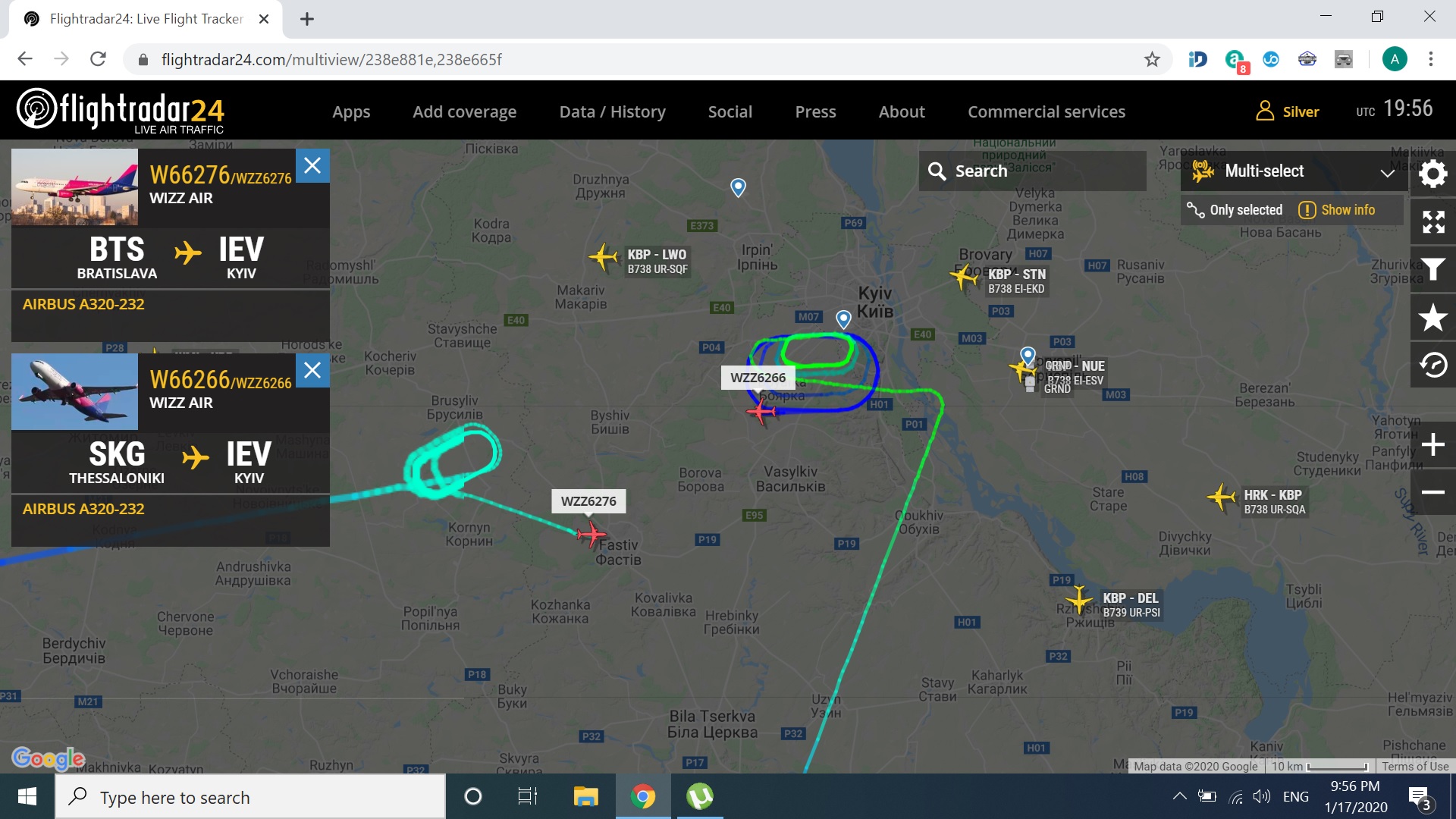The width and height of the screenshot is (1456, 819).
Task: Toggle the Only selected option
Action: pos(1235,210)
